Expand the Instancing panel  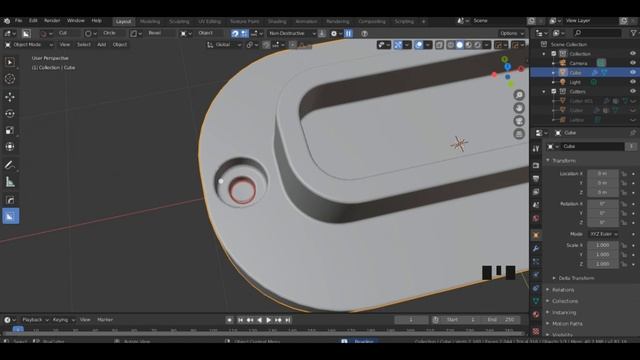[x=564, y=313]
